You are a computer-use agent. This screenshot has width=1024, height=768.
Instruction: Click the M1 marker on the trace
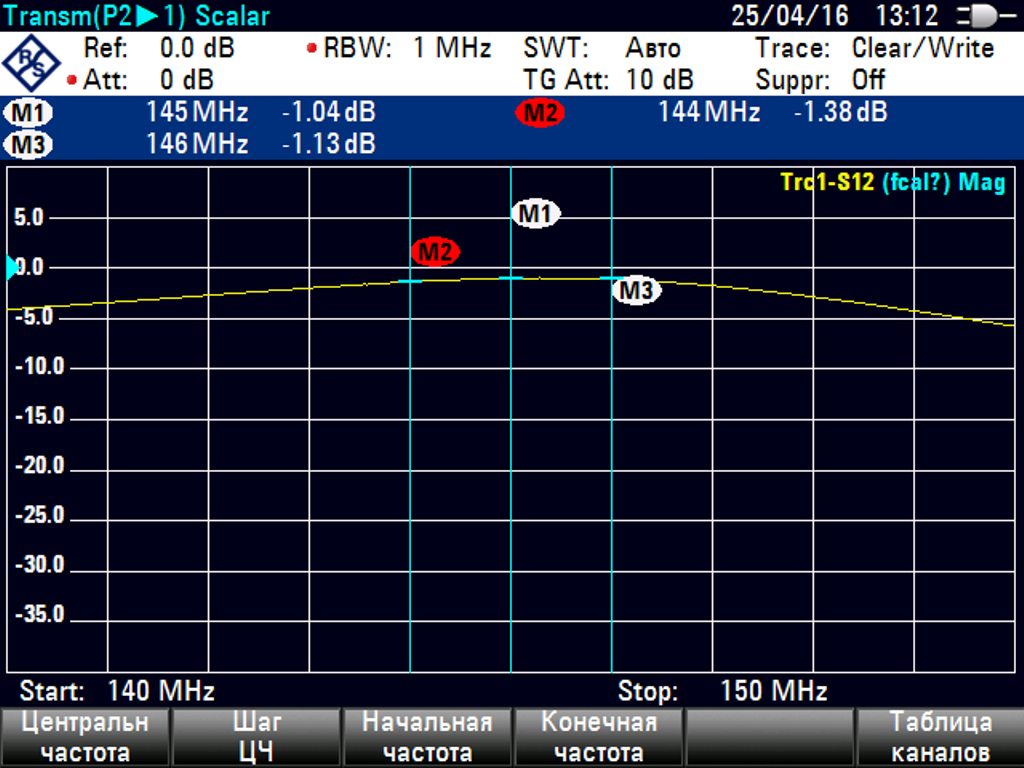click(536, 213)
